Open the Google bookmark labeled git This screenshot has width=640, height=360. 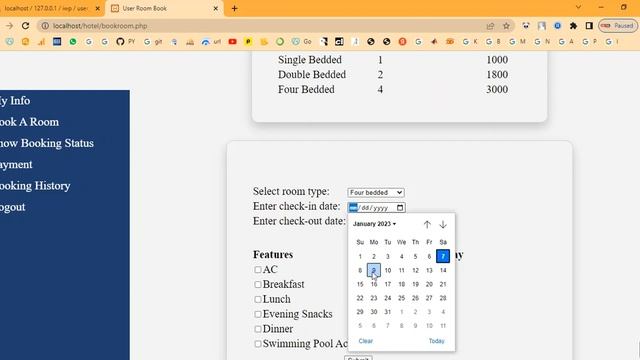pyautogui.click(x=153, y=42)
